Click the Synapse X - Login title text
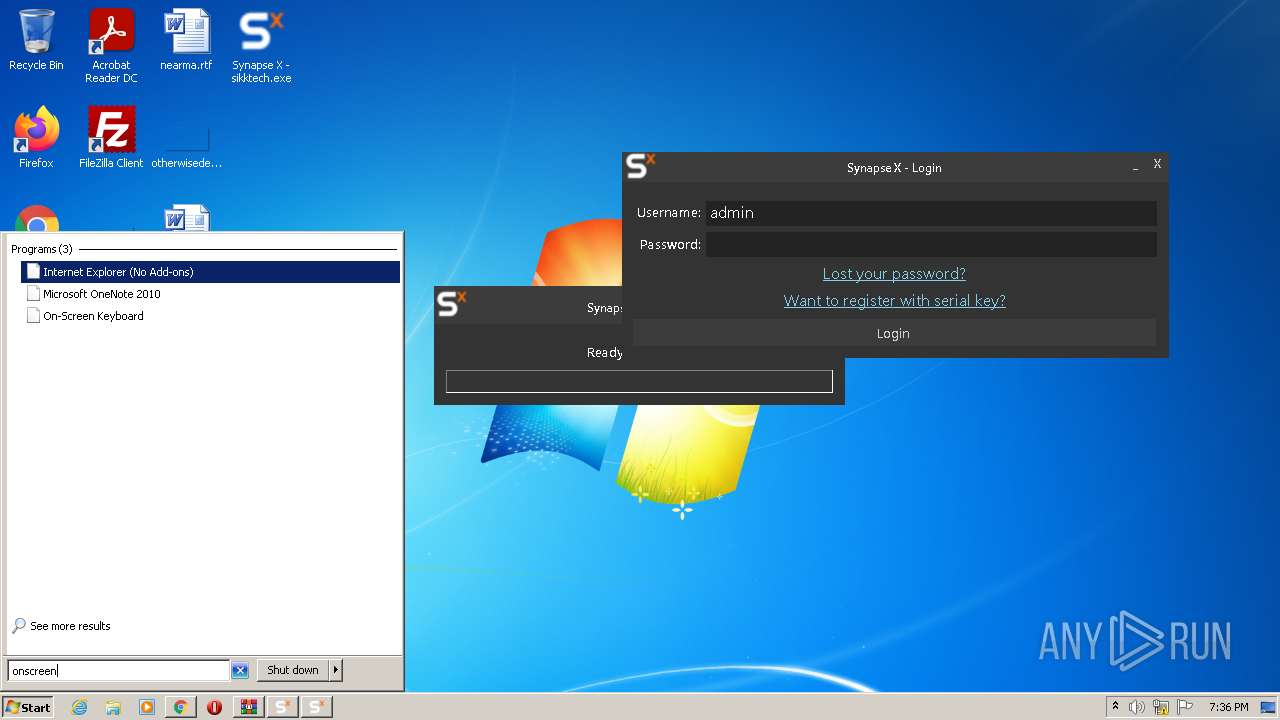This screenshot has height=720, width=1280. pyautogui.click(x=894, y=168)
